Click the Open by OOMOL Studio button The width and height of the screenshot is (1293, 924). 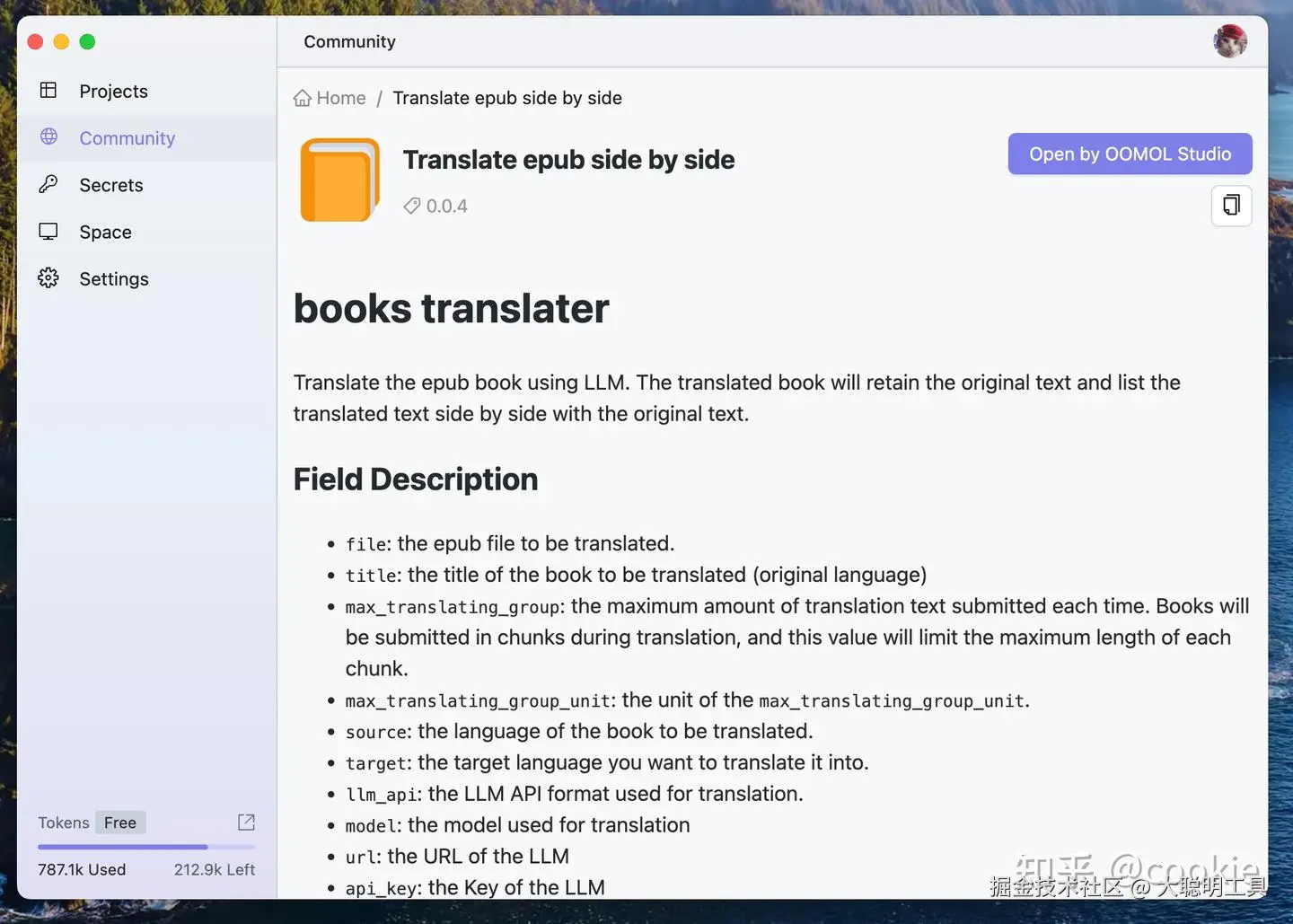[x=1130, y=154]
